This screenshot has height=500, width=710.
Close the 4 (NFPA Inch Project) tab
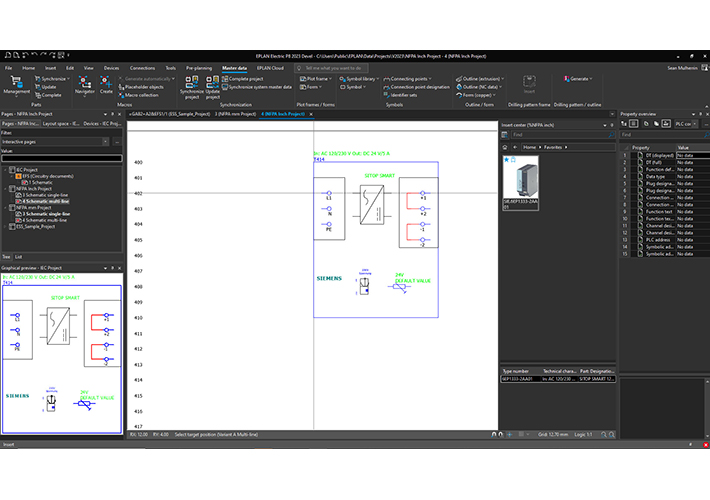coord(311,114)
